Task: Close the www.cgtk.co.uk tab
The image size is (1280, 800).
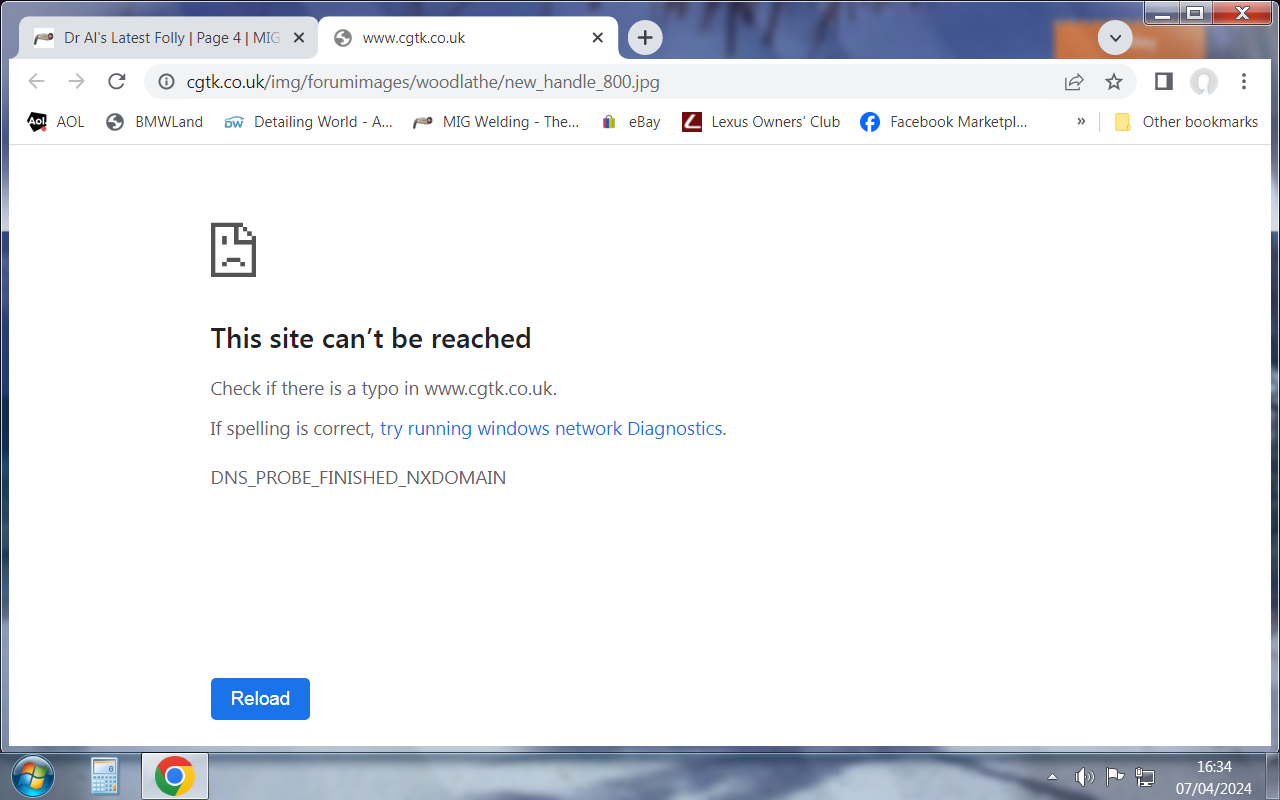Action: point(598,38)
